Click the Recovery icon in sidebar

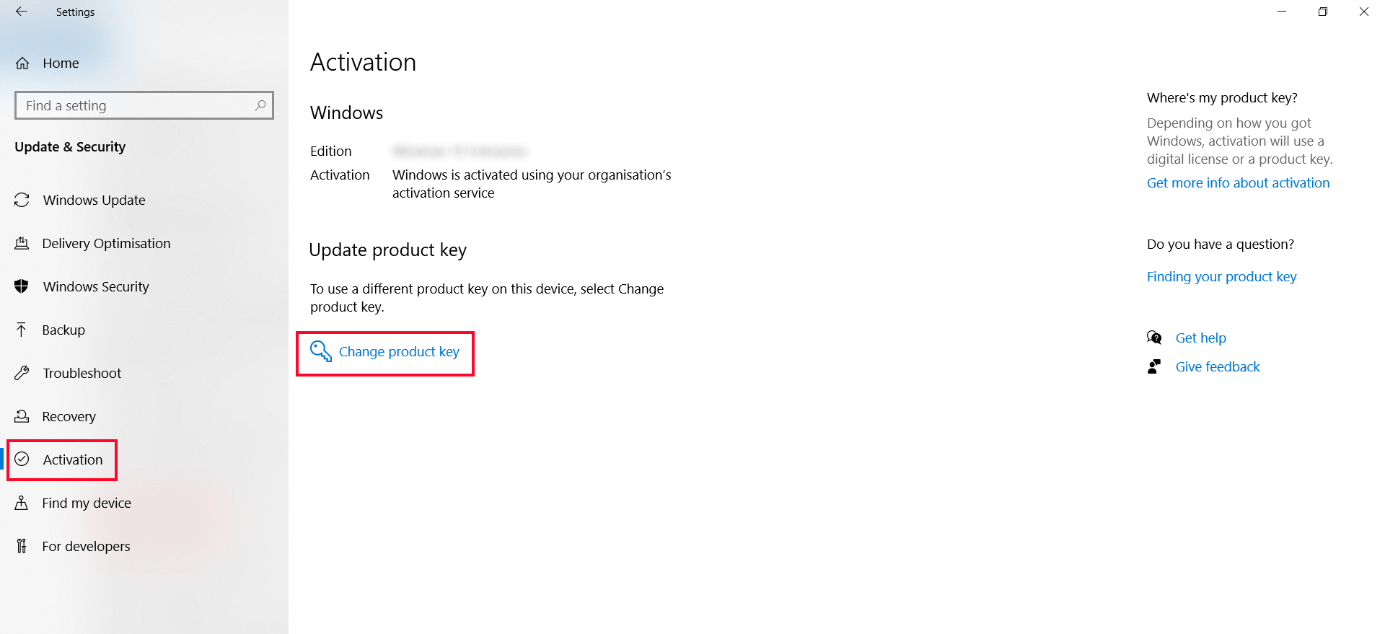[x=22, y=416]
